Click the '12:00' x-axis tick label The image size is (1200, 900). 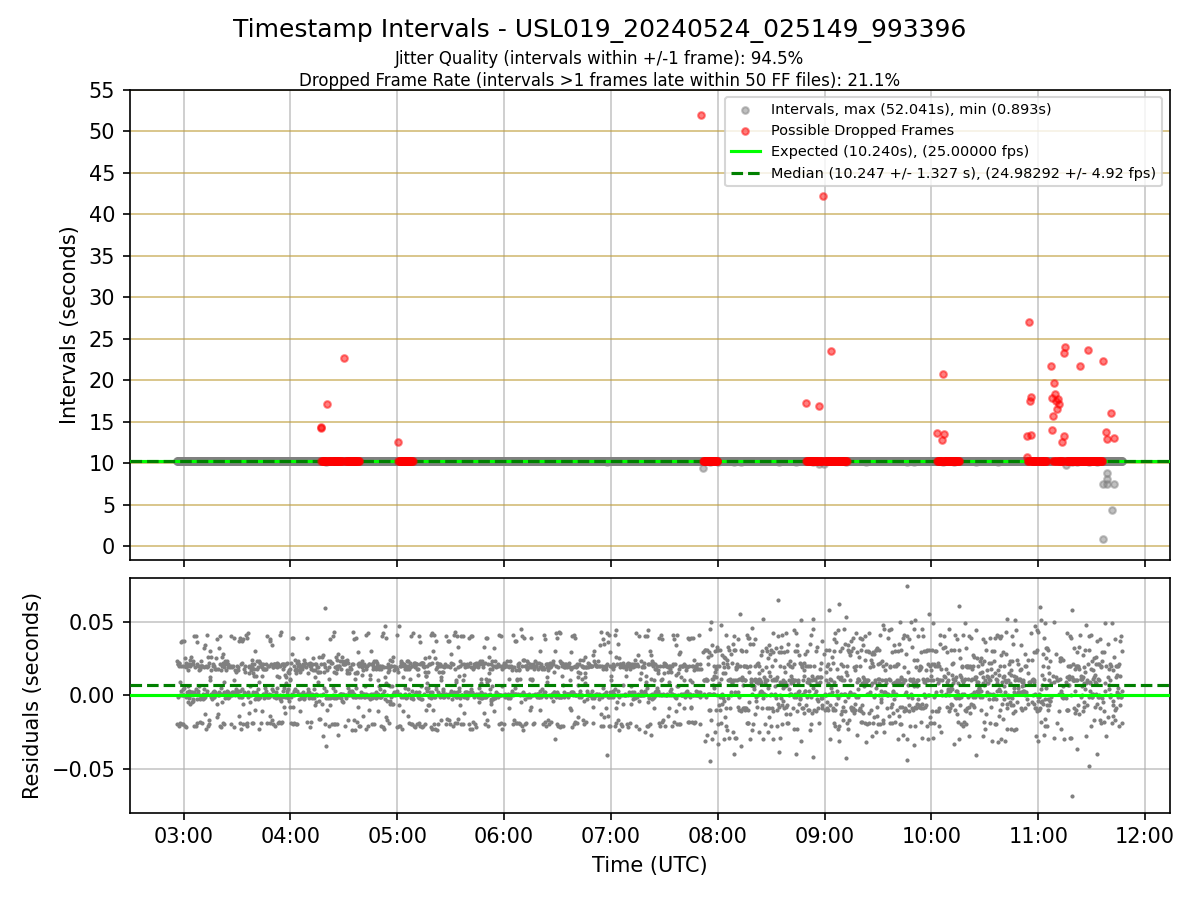coord(1144,836)
